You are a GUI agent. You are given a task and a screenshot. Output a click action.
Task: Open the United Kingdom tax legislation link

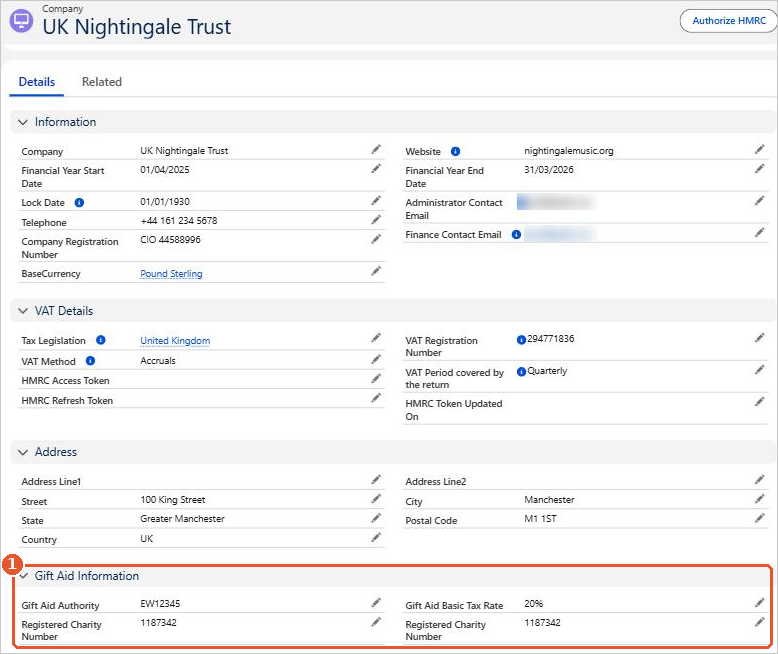click(175, 340)
